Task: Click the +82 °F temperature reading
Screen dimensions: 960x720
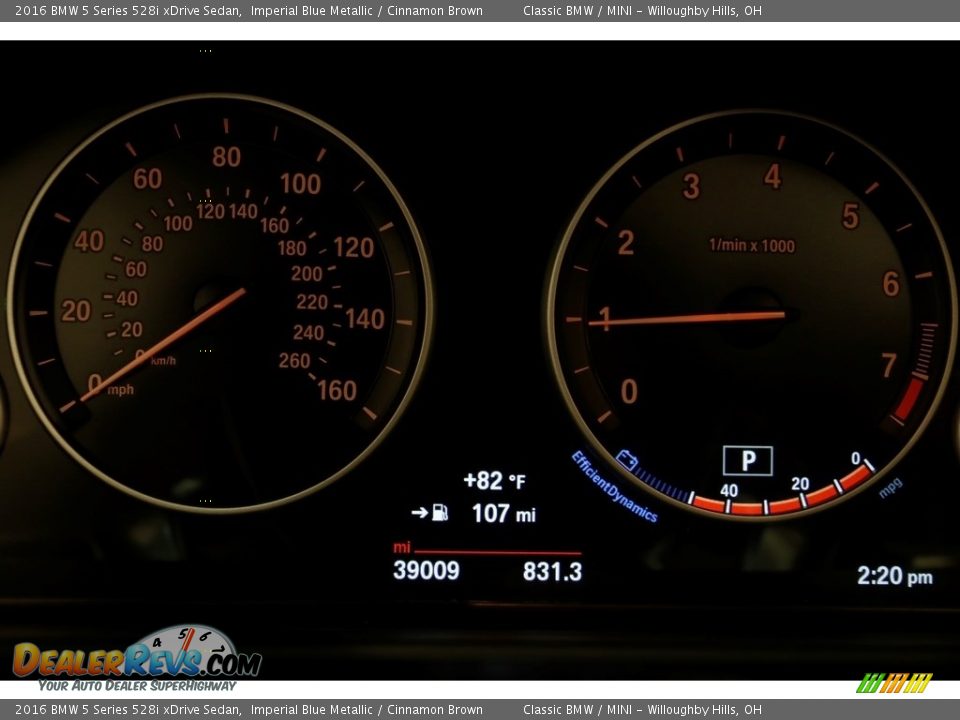Action: tap(494, 481)
